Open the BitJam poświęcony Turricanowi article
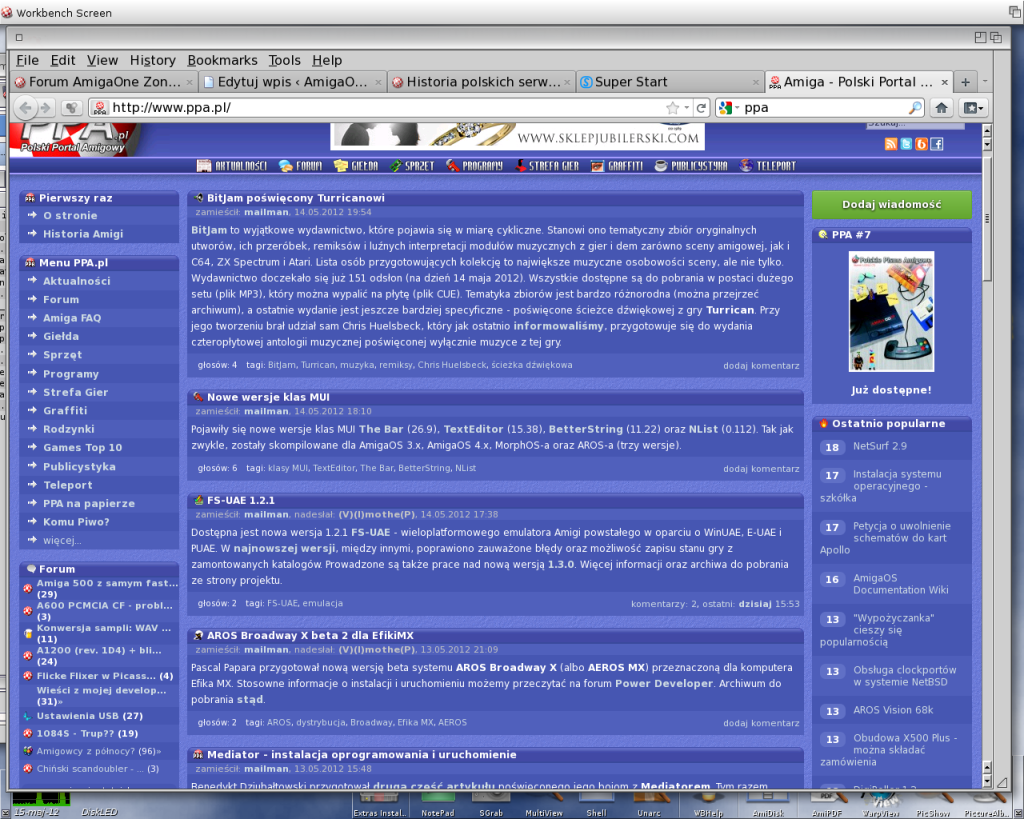The image size is (1024, 819). click(295, 198)
